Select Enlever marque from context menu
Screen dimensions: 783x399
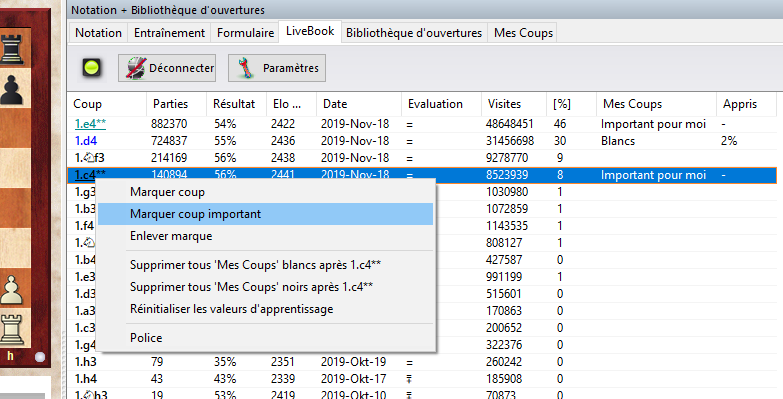click(265, 236)
